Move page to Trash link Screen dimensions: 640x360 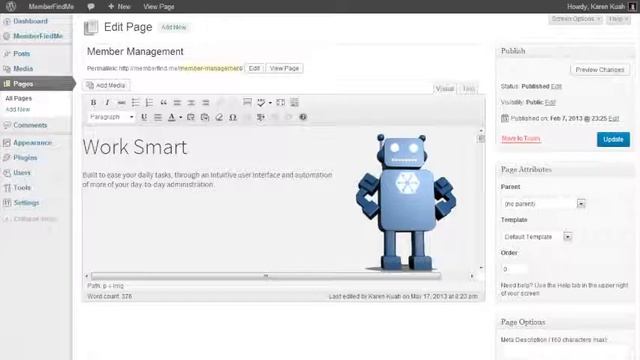pyautogui.click(x=521, y=139)
